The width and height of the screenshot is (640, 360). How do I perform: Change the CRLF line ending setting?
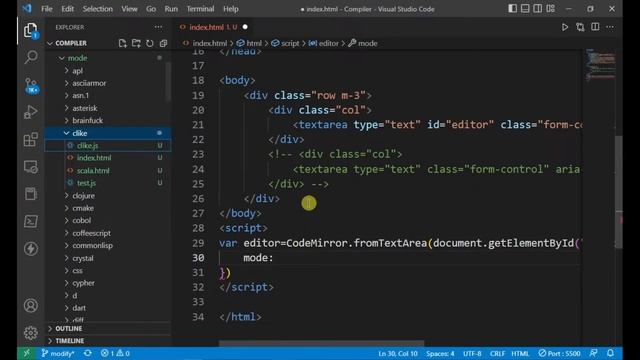point(497,353)
